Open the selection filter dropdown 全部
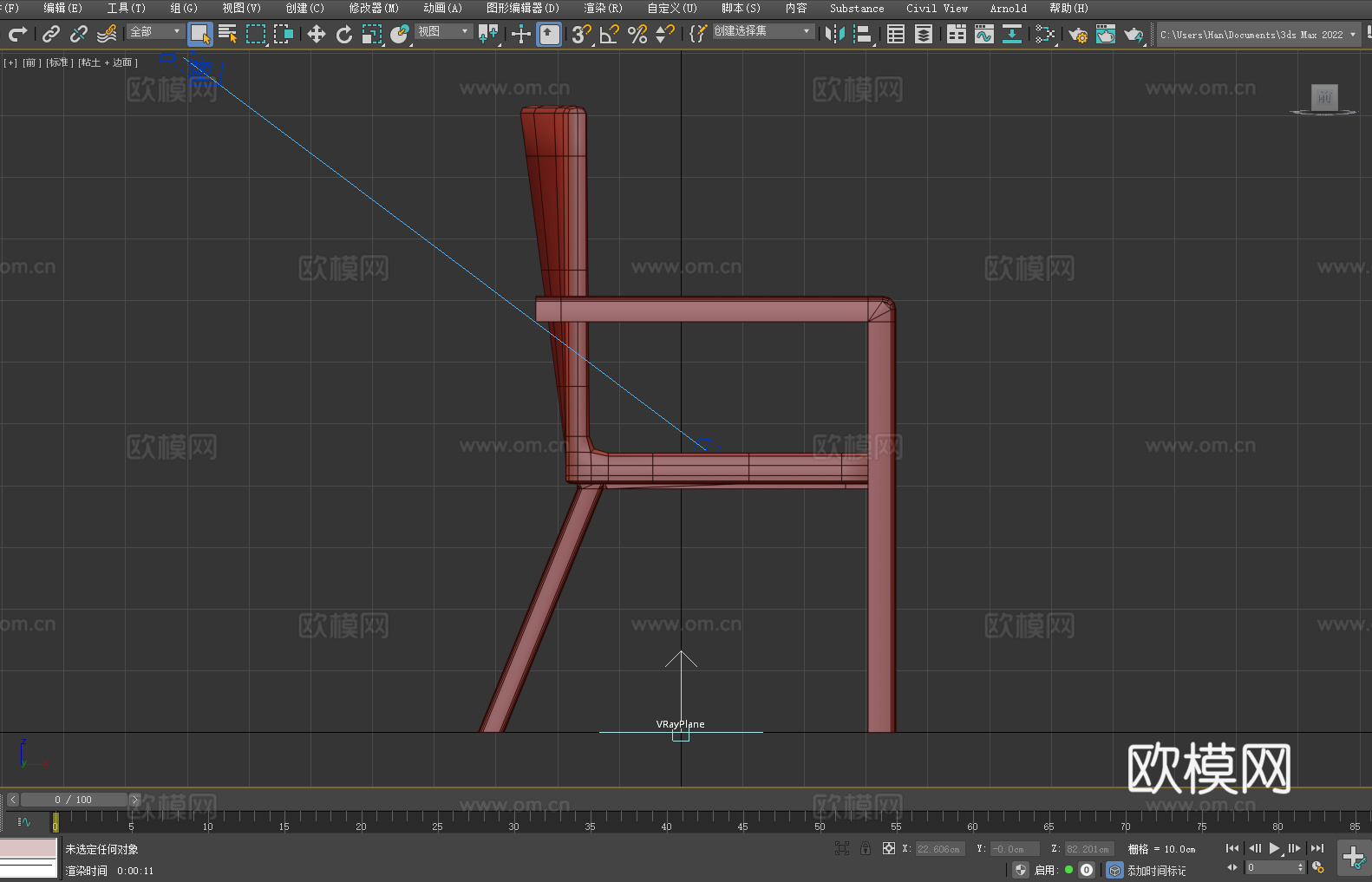 pos(155,31)
